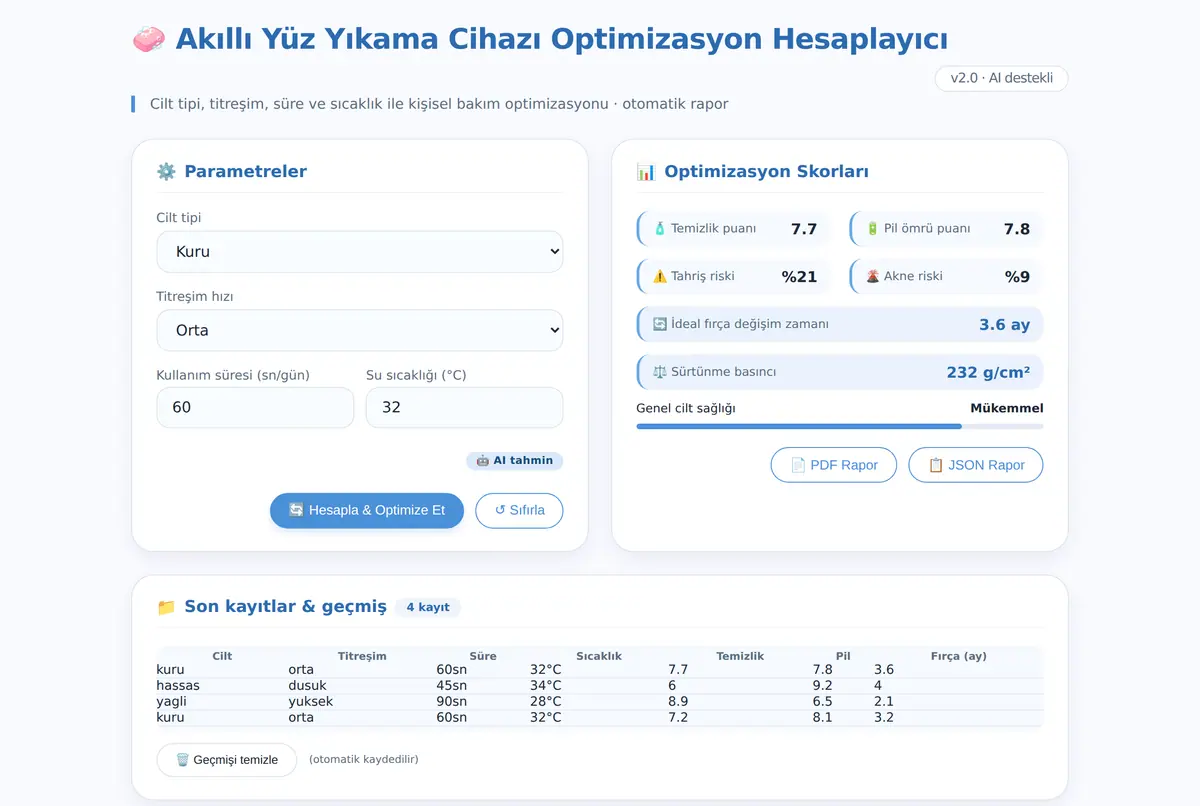Viewport: 1200px width, 806px height.
Task: Click the Pil column header
Action: click(x=843, y=656)
